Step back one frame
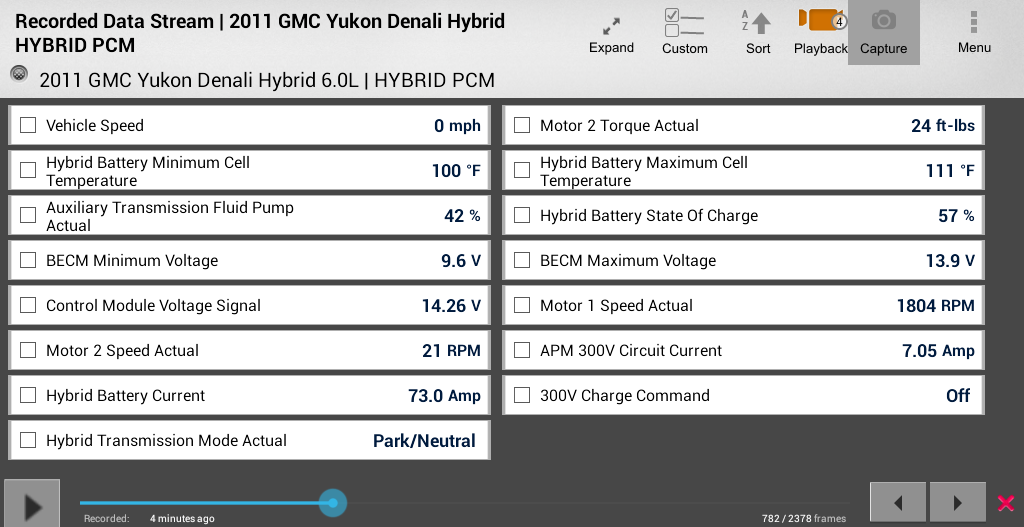 pos(898,502)
